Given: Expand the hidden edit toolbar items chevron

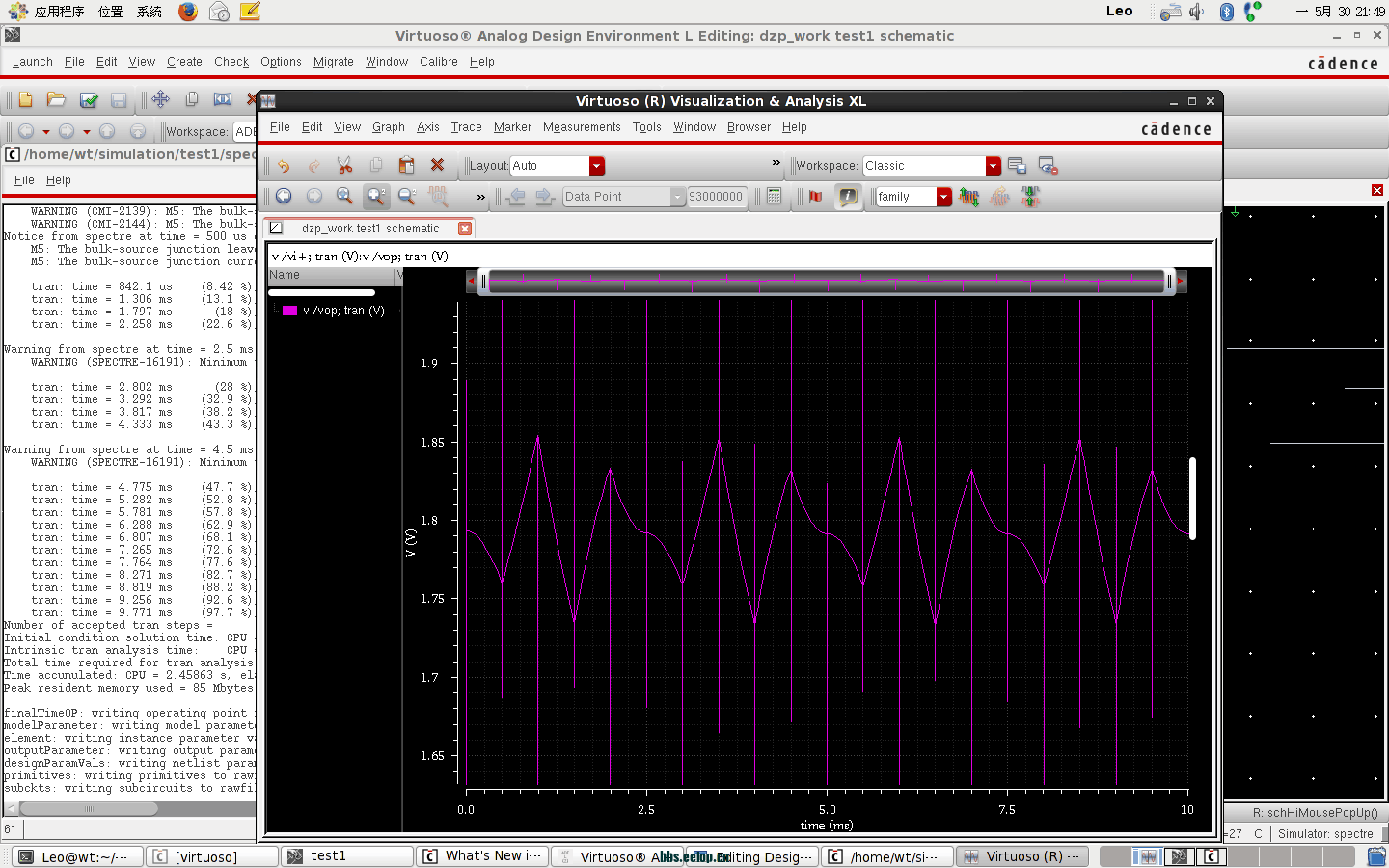Looking at the screenshot, I should [x=776, y=164].
